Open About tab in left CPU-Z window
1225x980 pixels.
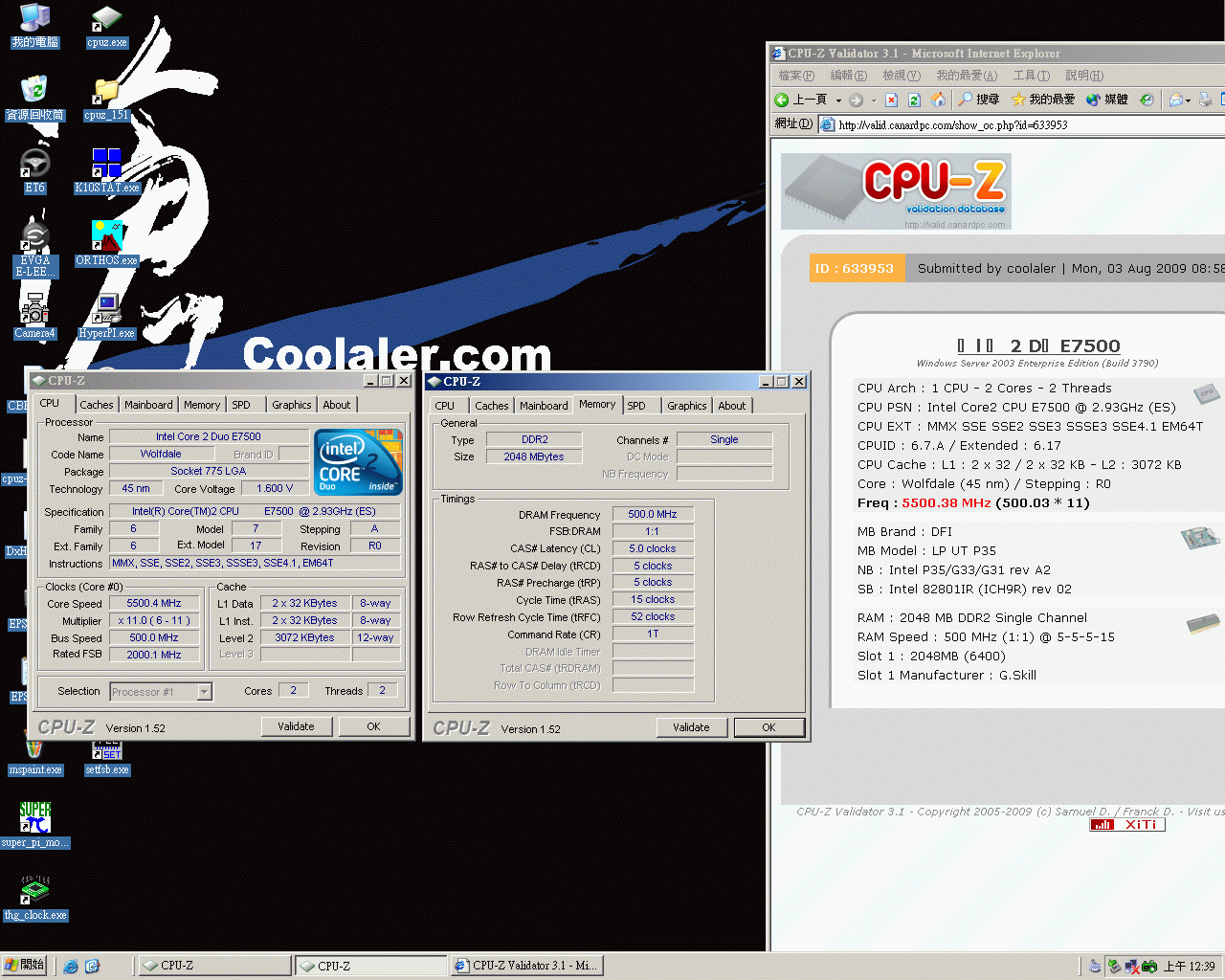coord(337,406)
